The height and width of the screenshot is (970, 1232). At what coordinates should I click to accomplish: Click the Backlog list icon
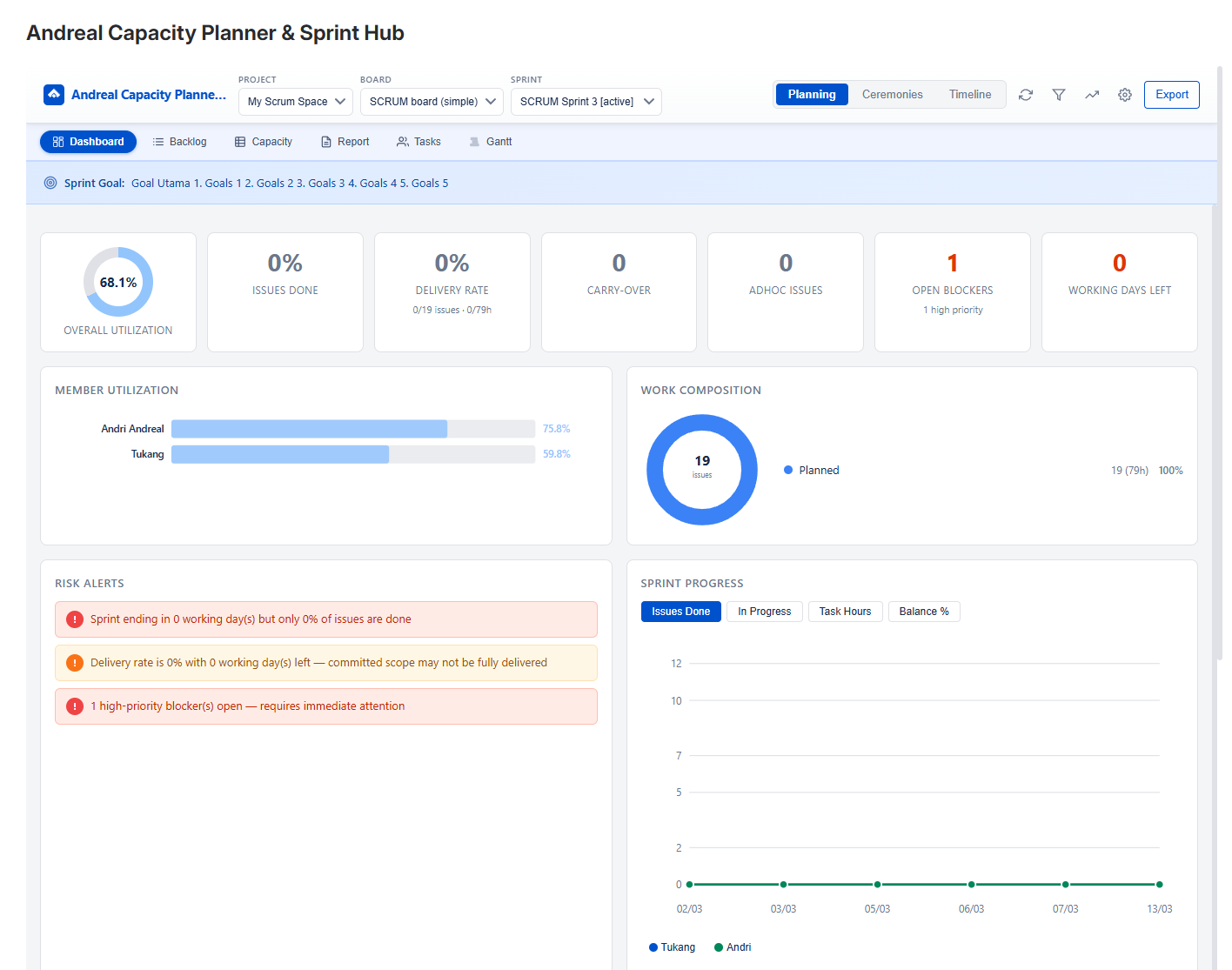pyautogui.click(x=158, y=141)
